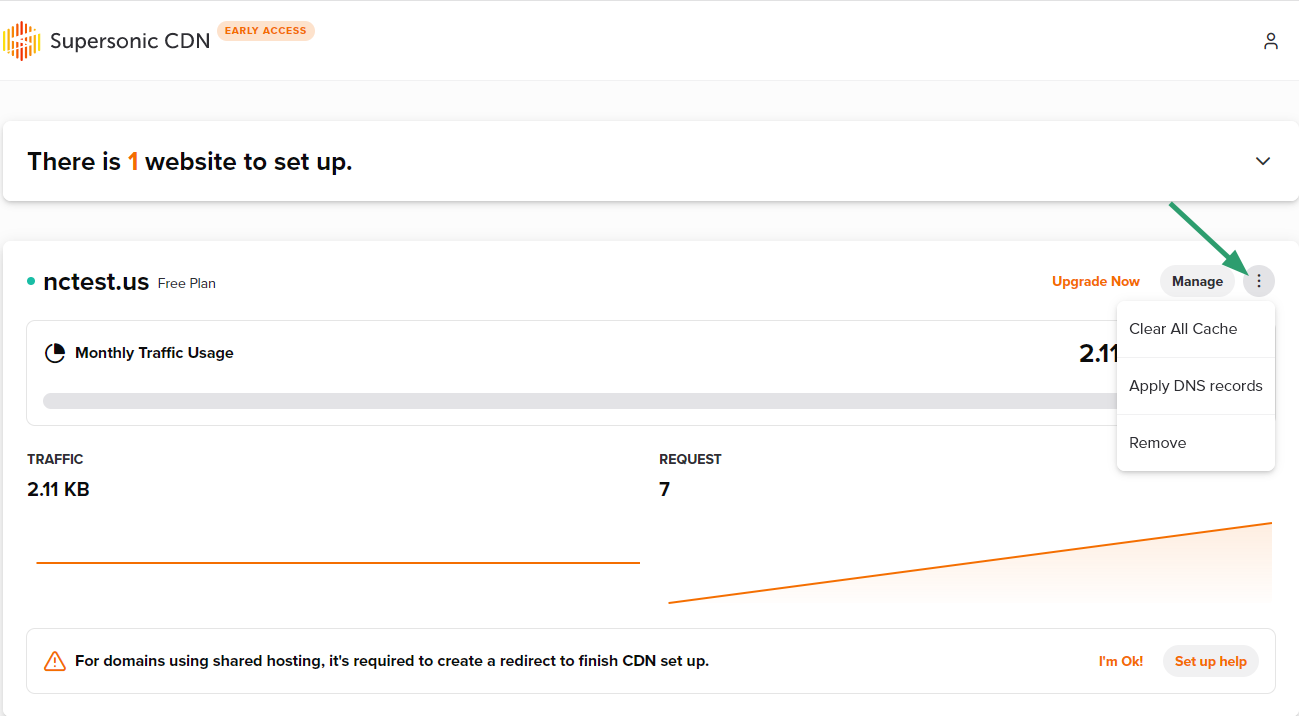Open the user account icon
1299x716 pixels.
tap(1270, 41)
